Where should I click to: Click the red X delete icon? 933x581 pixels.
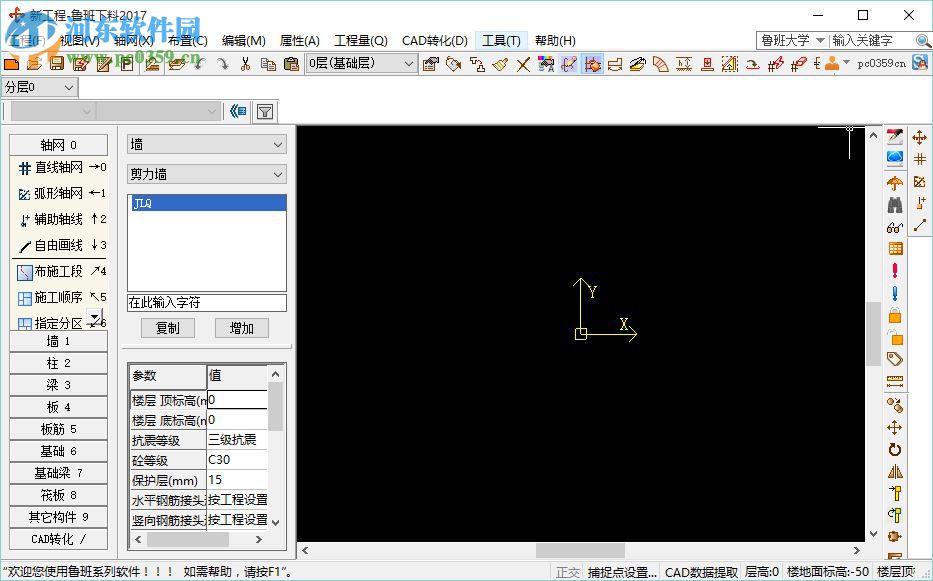(523, 64)
